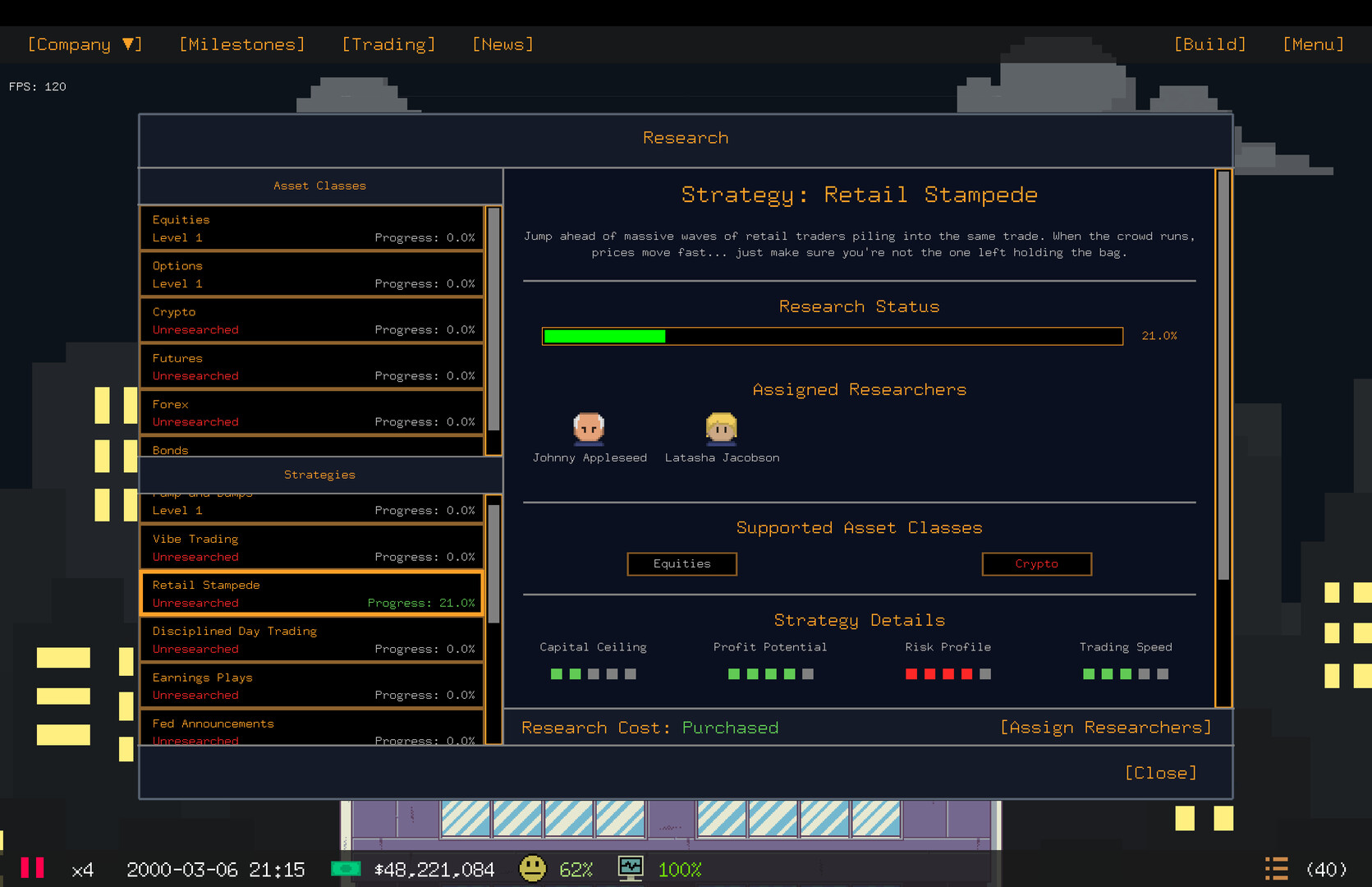
Task: Click the Assign Researchers button
Action: [1106, 727]
